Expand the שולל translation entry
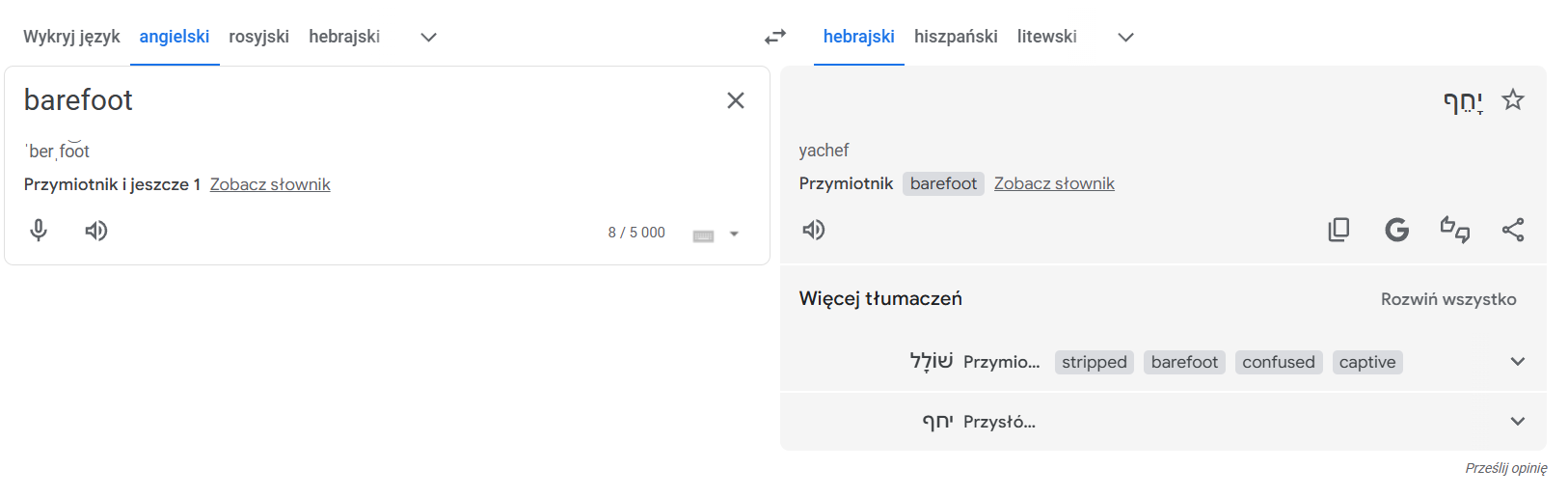The image size is (1568, 497). (1517, 362)
